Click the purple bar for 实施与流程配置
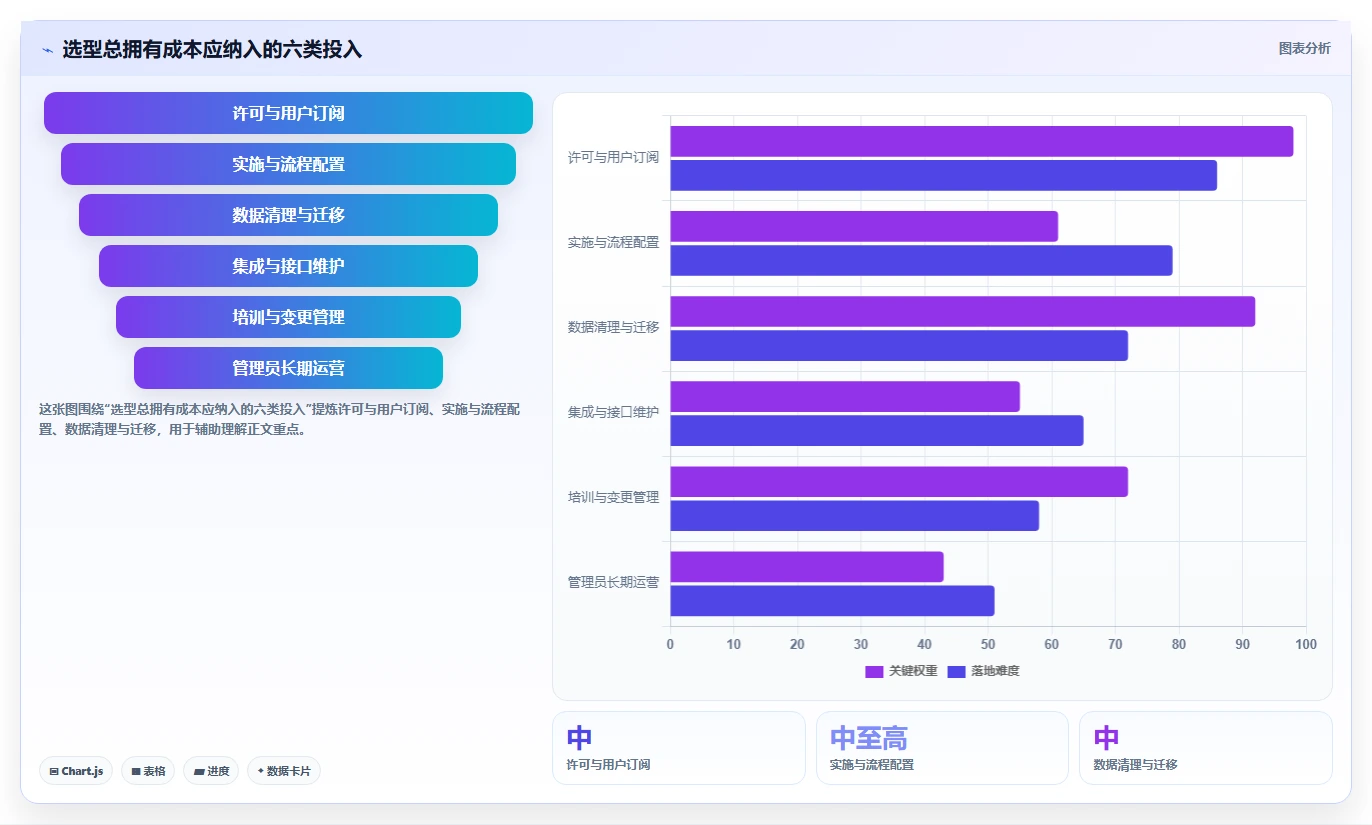Screen dimensions: 1372x825 (864, 226)
